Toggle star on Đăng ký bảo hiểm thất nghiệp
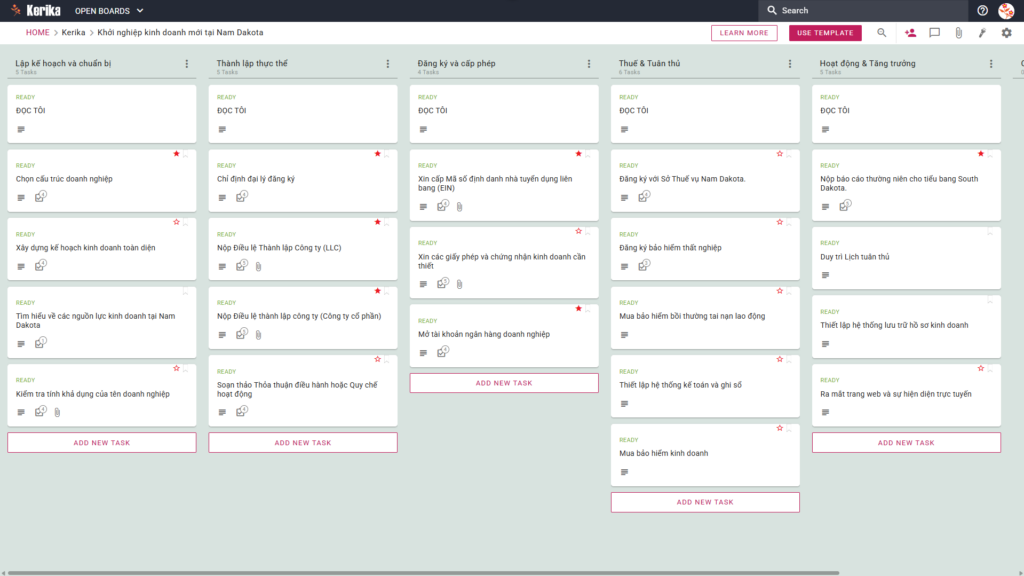This screenshot has width=1024, height=576. [x=780, y=222]
